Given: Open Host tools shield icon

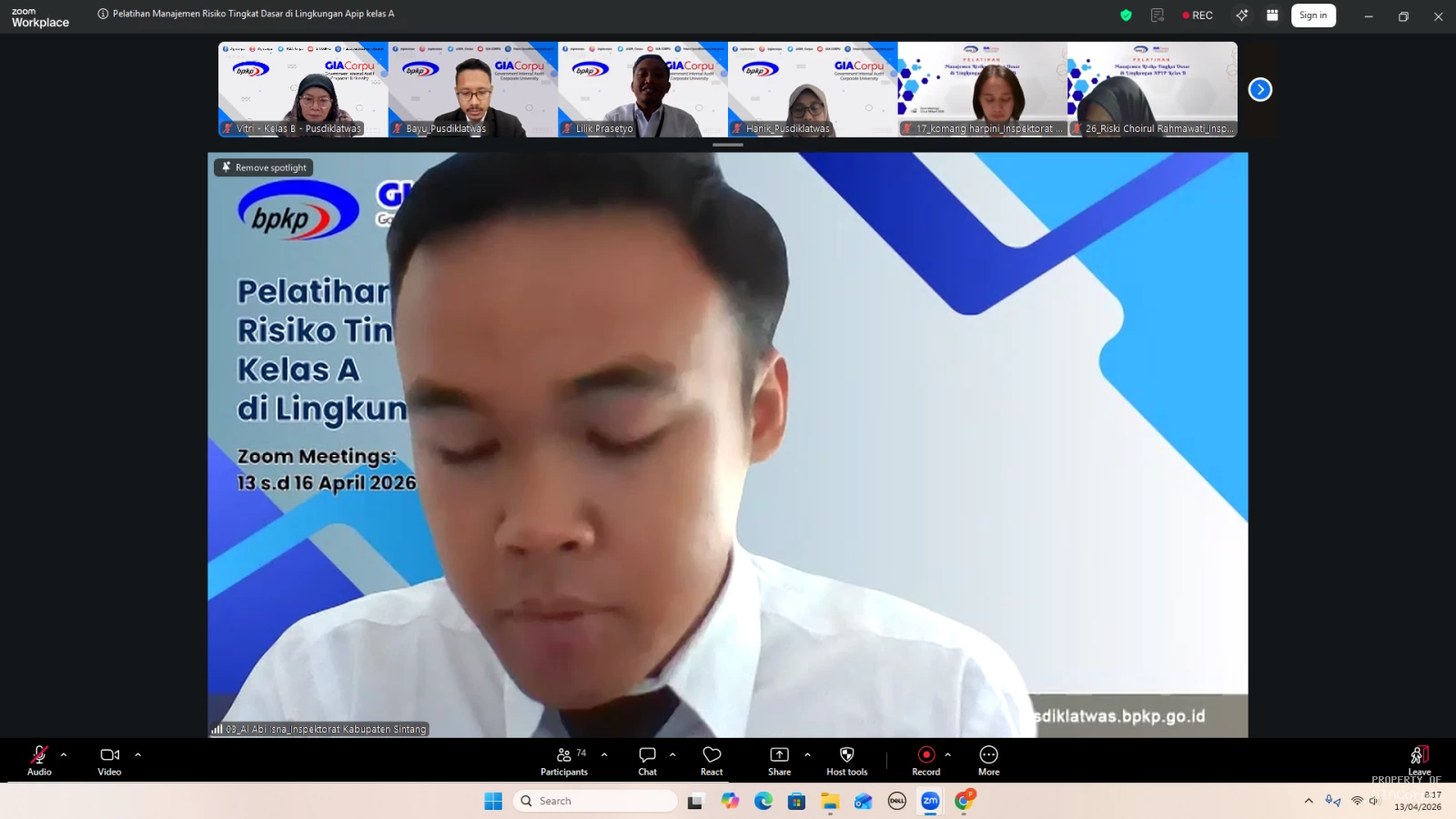Looking at the screenshot, I should click(846, 760).
